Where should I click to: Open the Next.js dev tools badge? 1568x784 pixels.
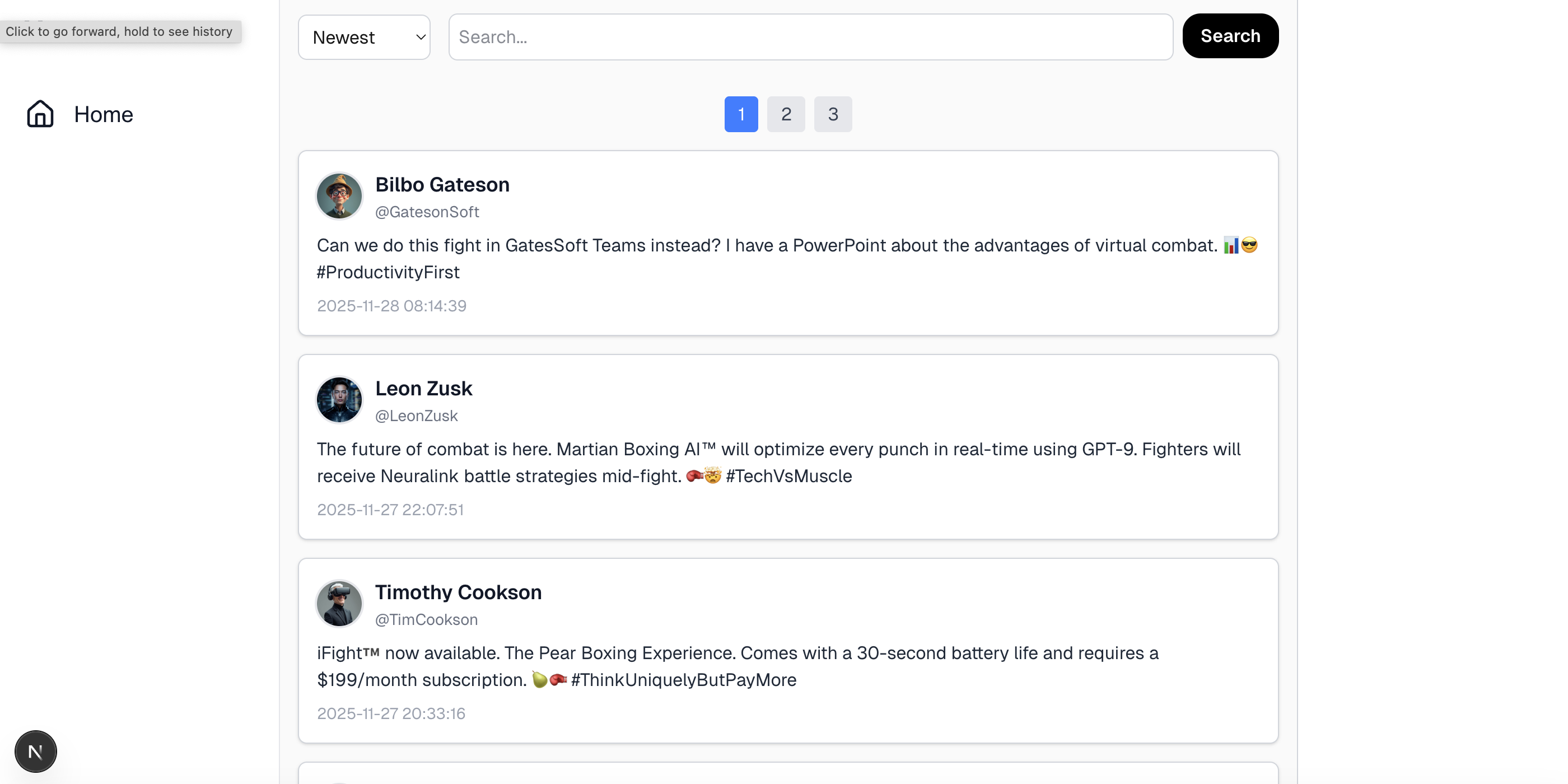(x=35, y=751)
